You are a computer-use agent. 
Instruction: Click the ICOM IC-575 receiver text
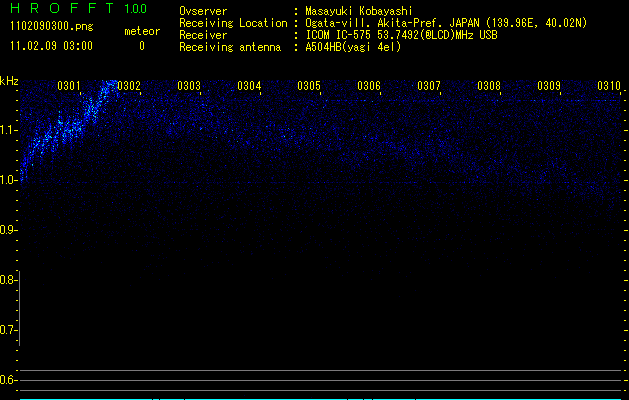tap(401, 35)
